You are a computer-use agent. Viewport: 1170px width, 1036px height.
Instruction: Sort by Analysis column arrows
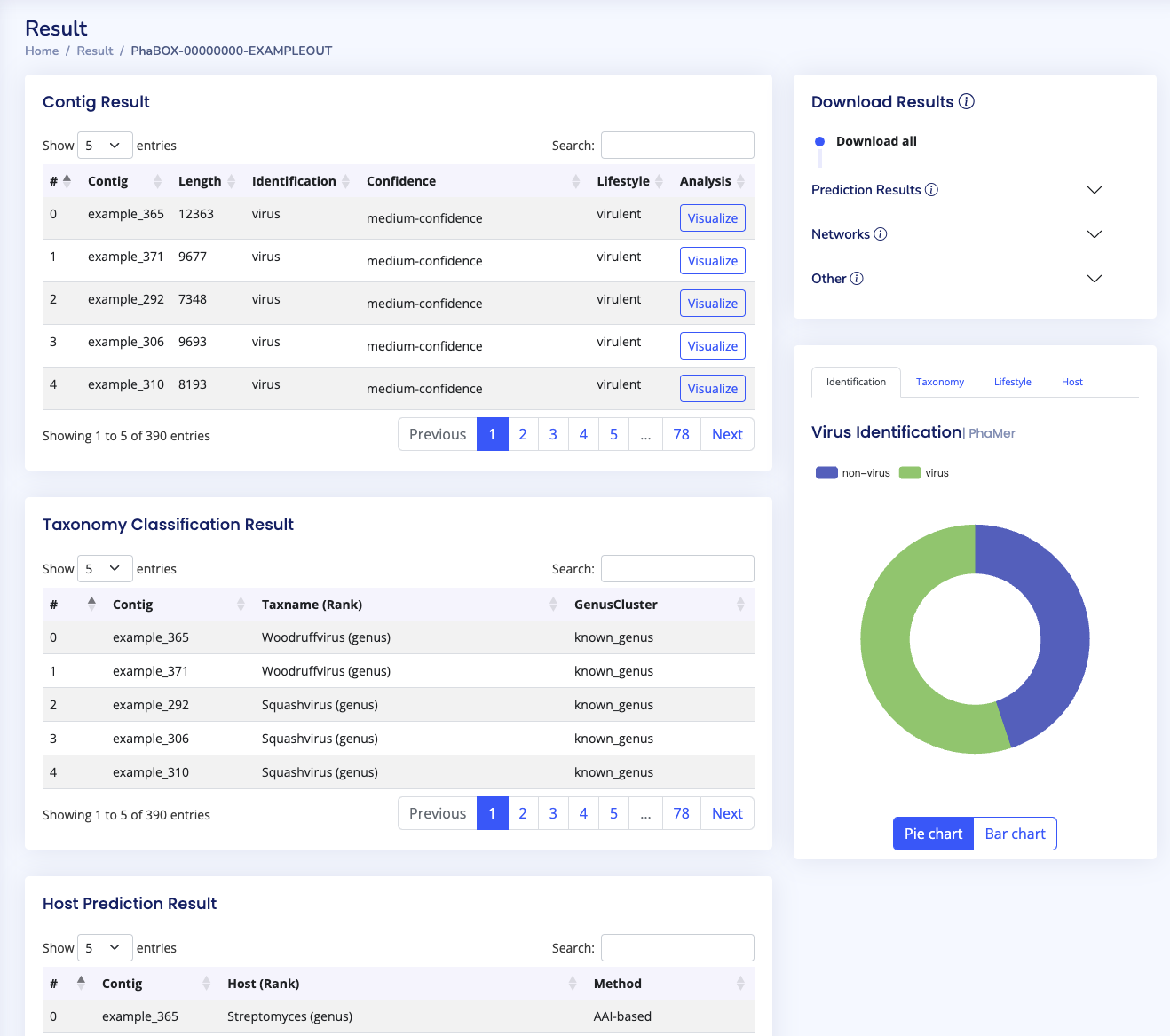coord(740,181)
